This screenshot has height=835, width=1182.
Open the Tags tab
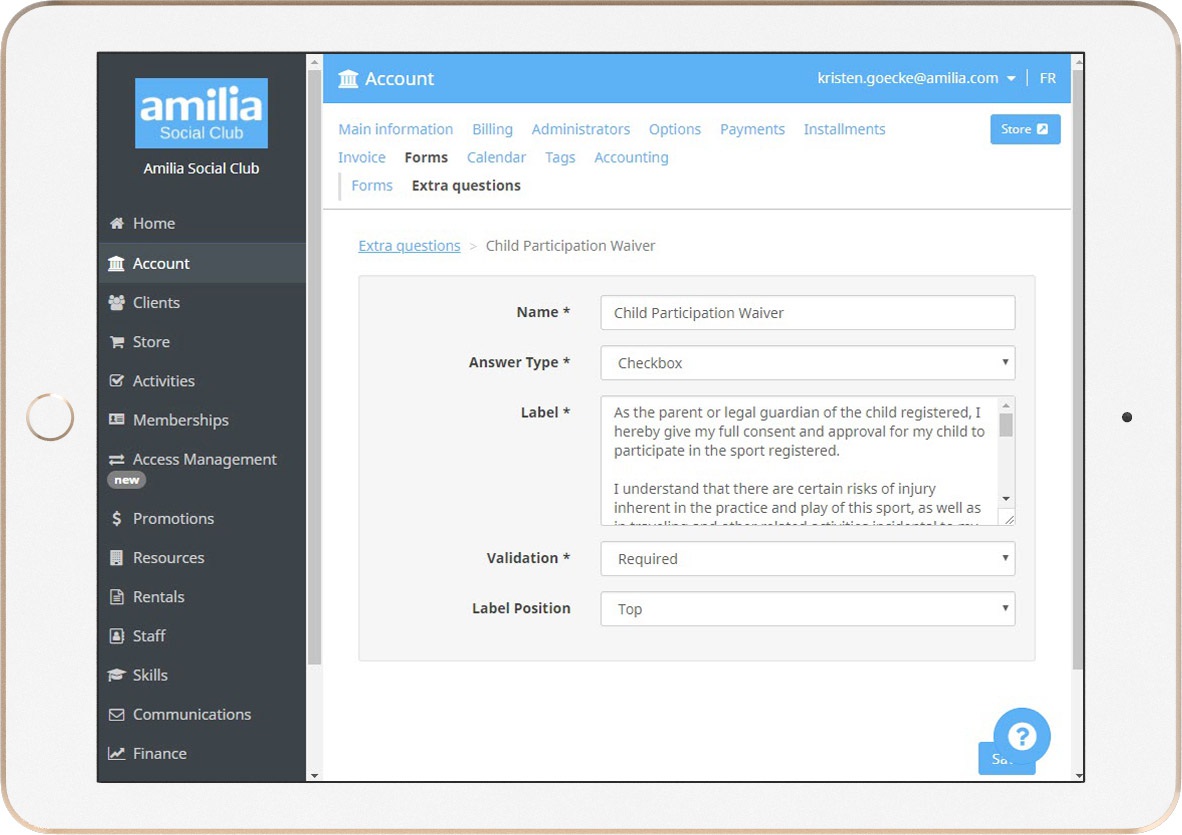tap(560, 157)
